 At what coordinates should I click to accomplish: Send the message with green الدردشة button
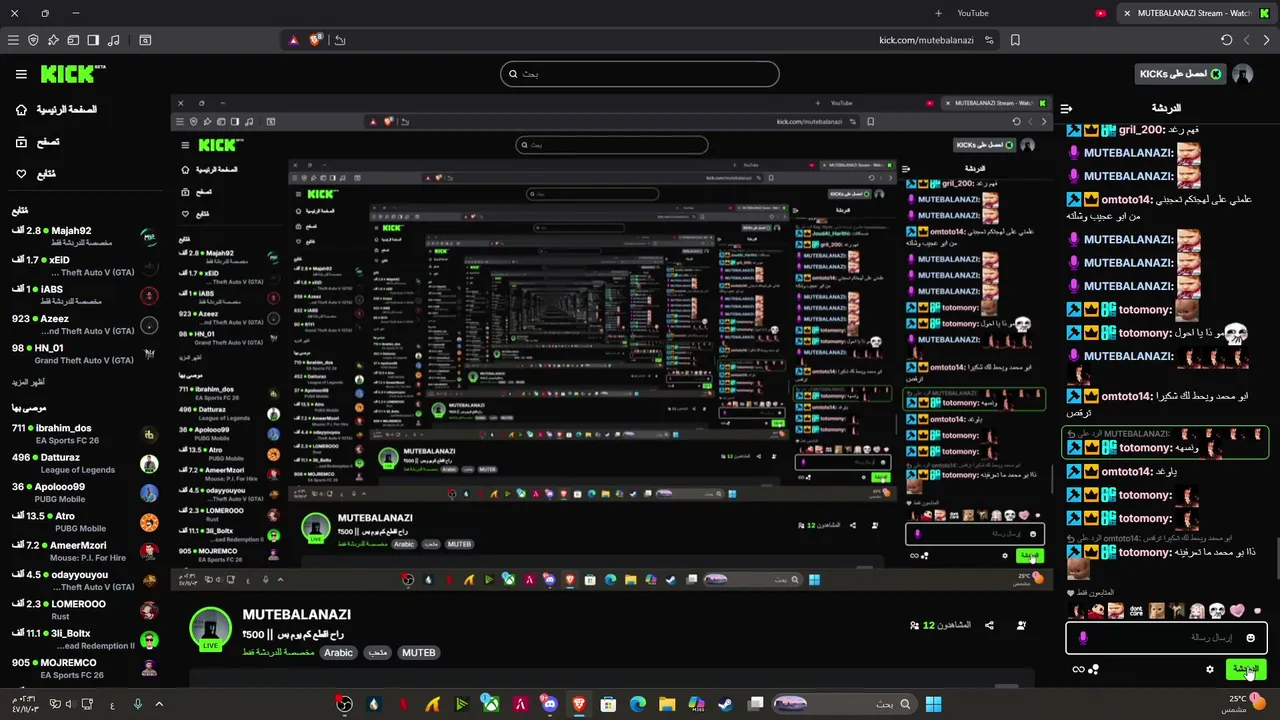(x=1245, y=668)
